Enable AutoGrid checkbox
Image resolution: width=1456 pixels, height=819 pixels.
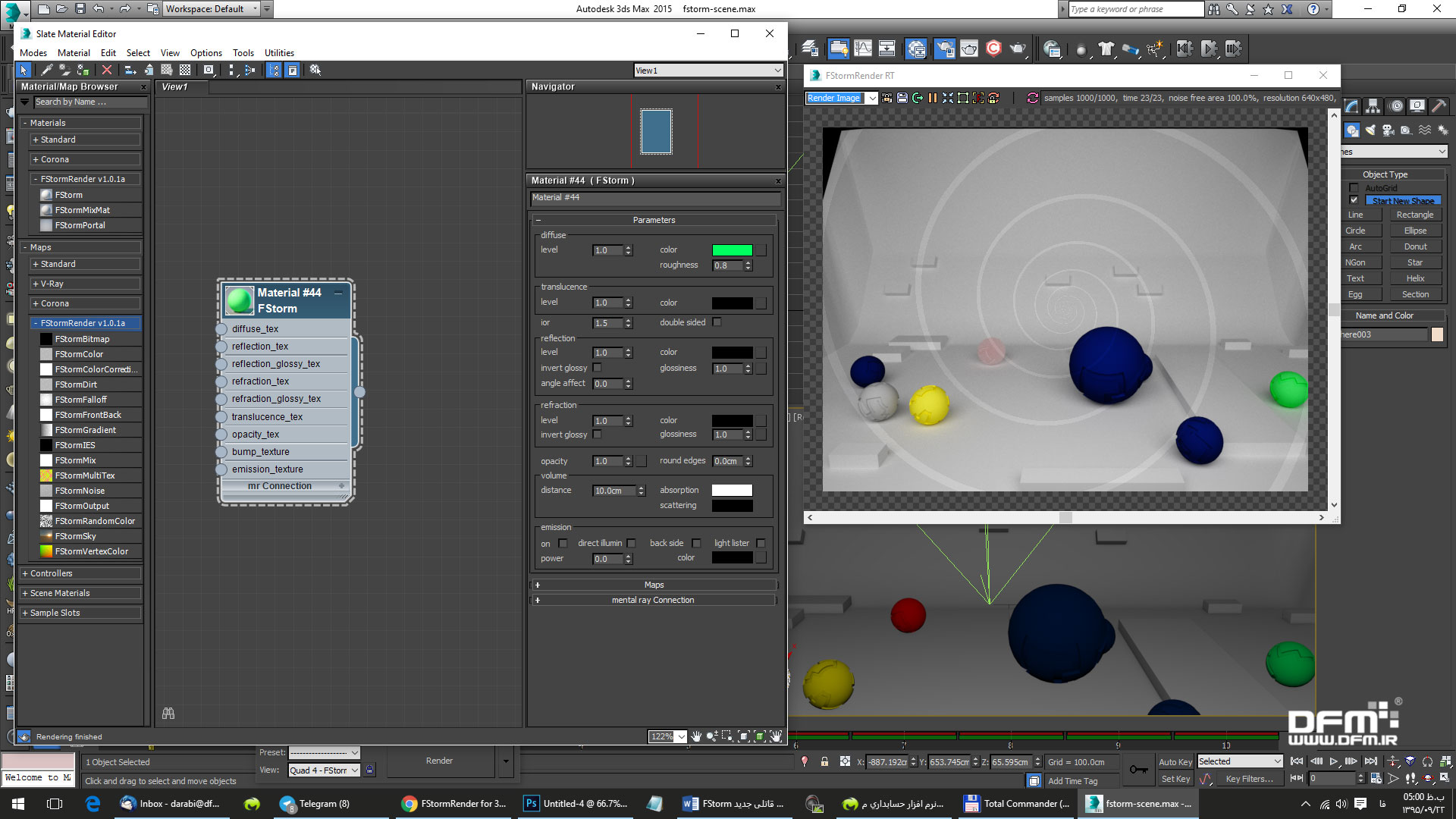1354,187
